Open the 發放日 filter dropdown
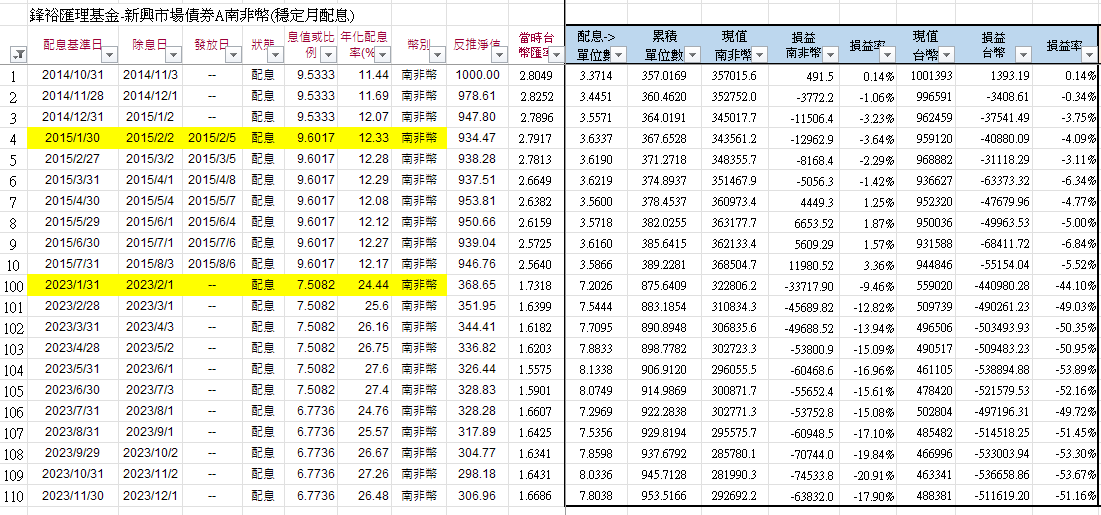 (235, 54)
